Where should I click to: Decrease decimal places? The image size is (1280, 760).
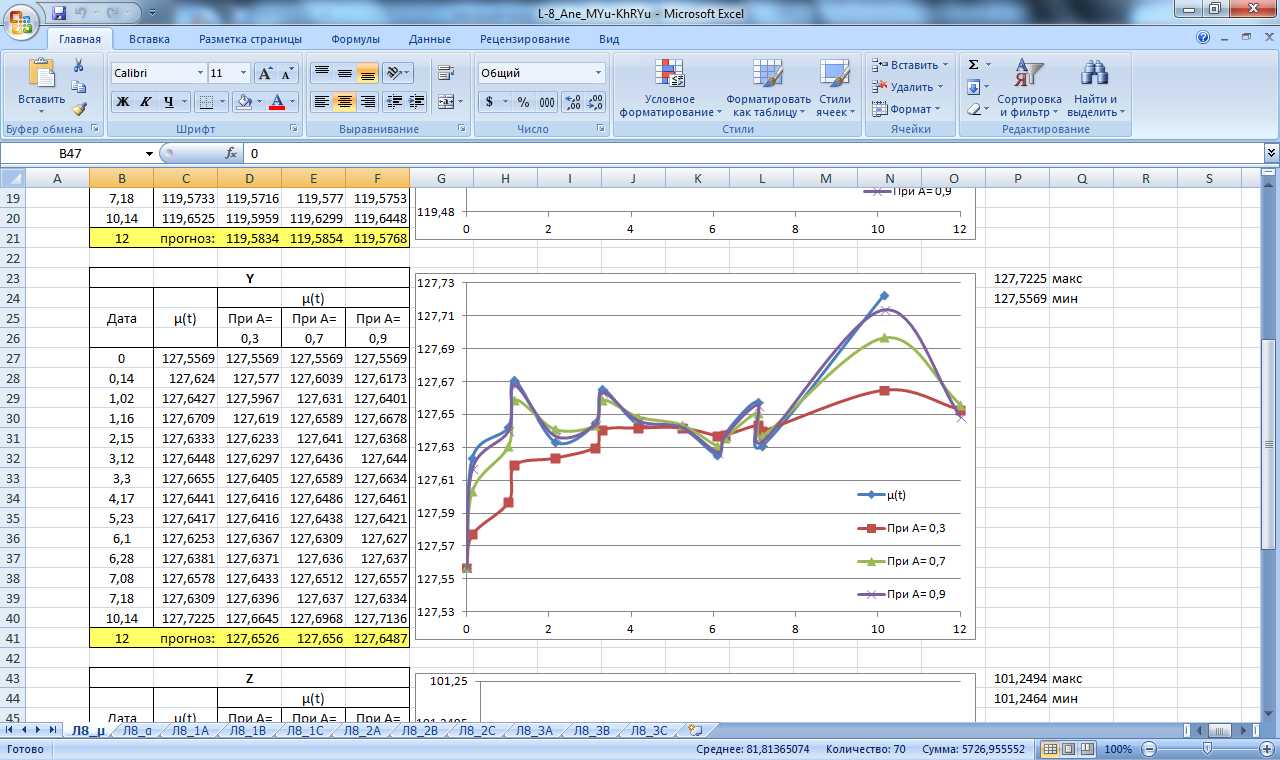pyautogui.click(x=595, y=101)
